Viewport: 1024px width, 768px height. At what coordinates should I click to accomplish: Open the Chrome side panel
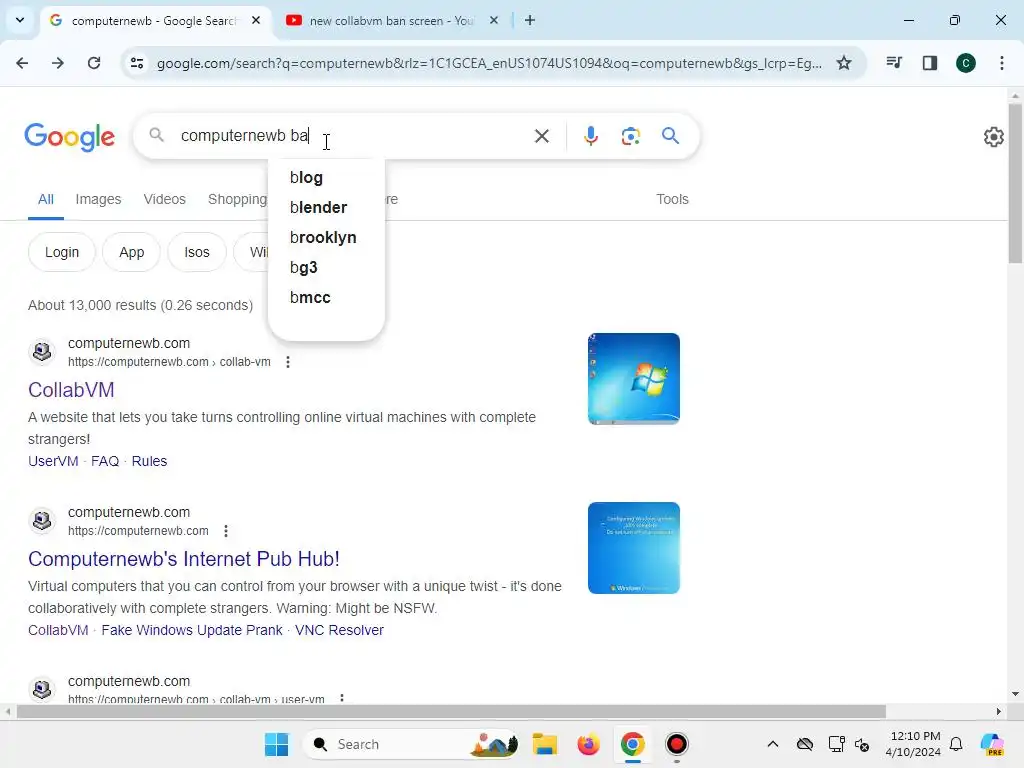click(930, 63)
